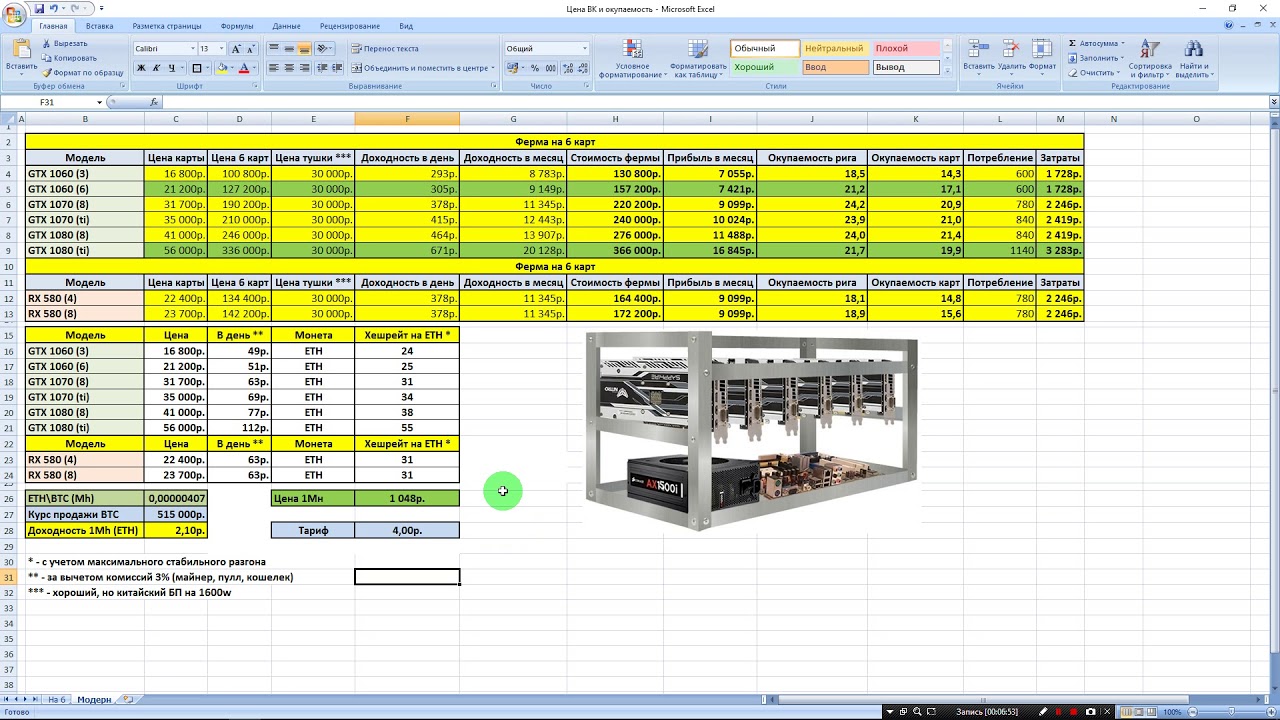The width and height of the screenshot is (1280, 720).
Task: Toggle italic (К) formatting
Action: tap(157, 68)
